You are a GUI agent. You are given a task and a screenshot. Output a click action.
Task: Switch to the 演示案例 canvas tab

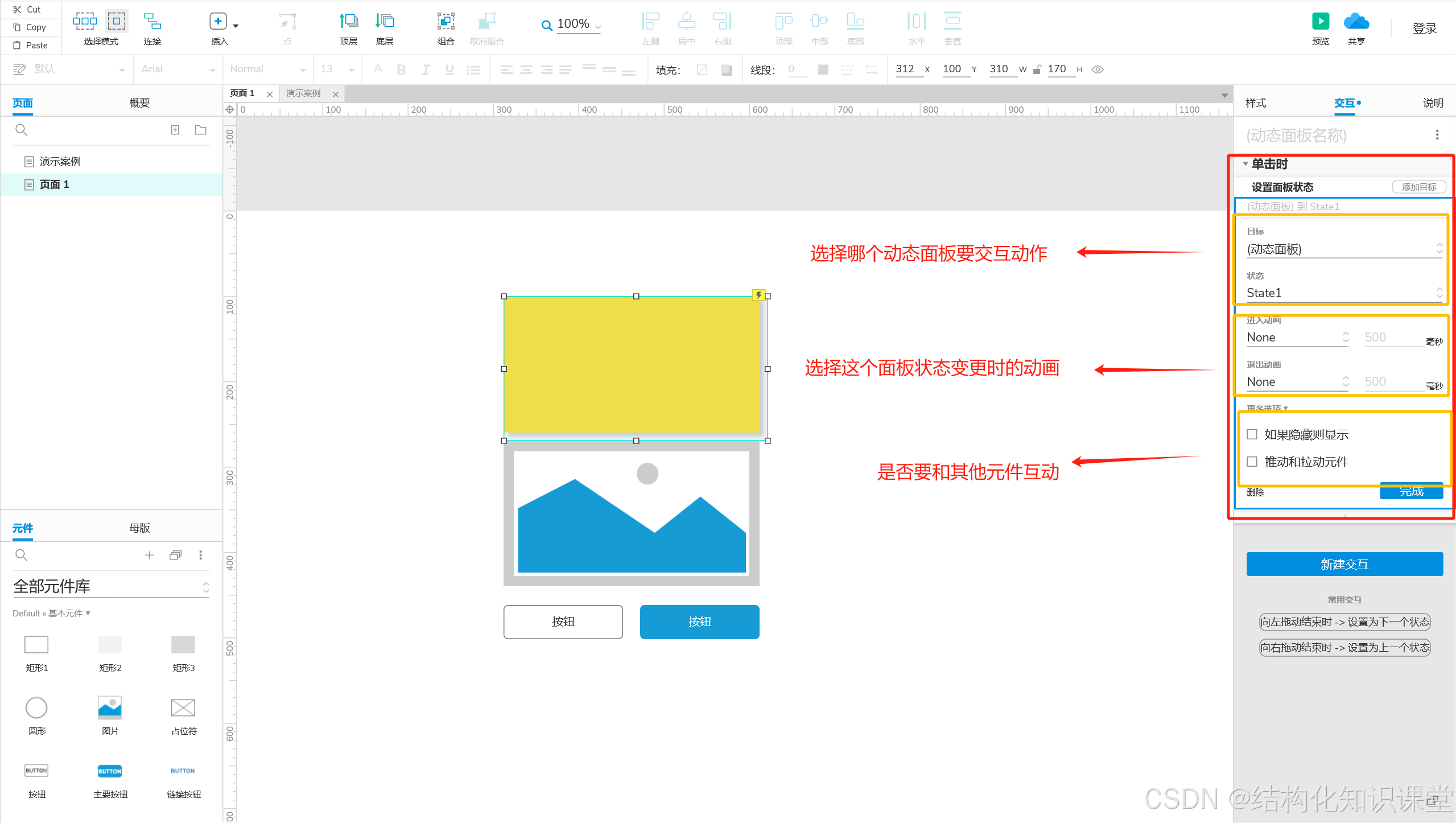click(x=303, y=93)
